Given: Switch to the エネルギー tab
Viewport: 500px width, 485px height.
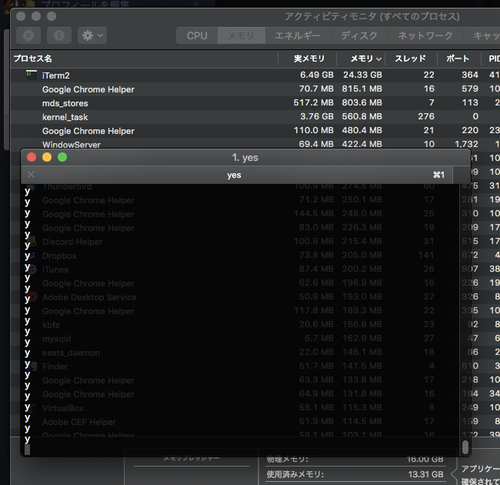Looking at the screenshot, I should [x=298, y=35].
